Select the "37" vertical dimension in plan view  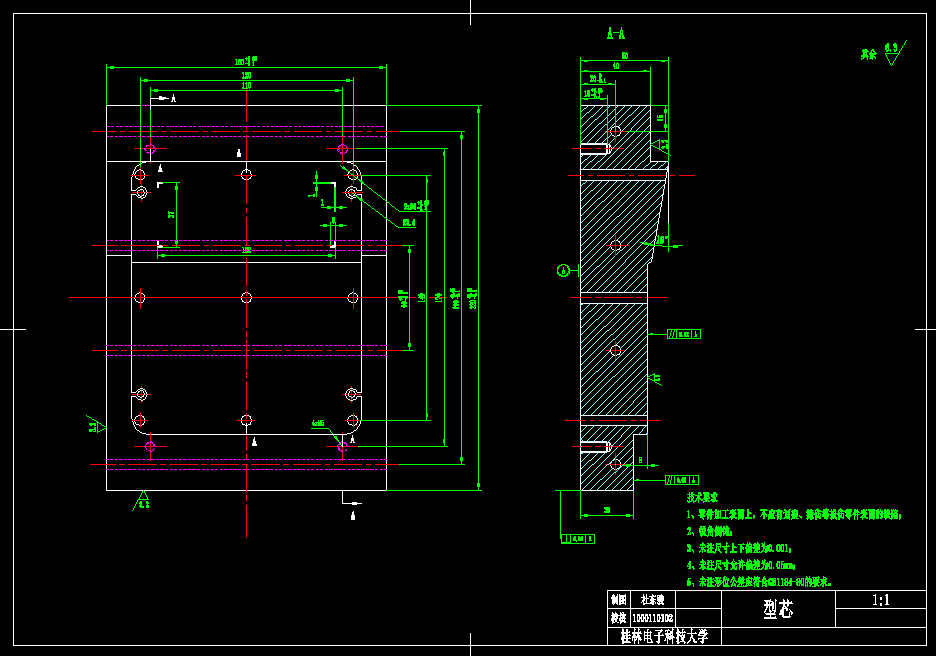[x=171, y=214]
